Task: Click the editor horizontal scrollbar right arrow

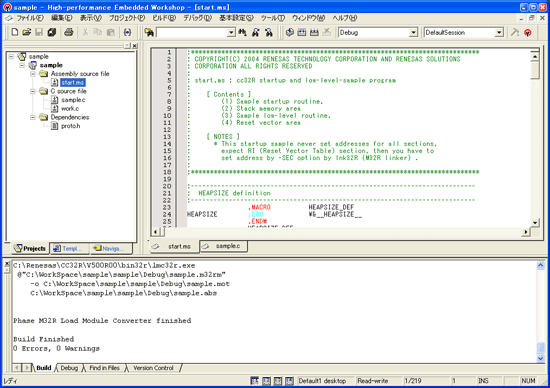Action: (525, 232)
